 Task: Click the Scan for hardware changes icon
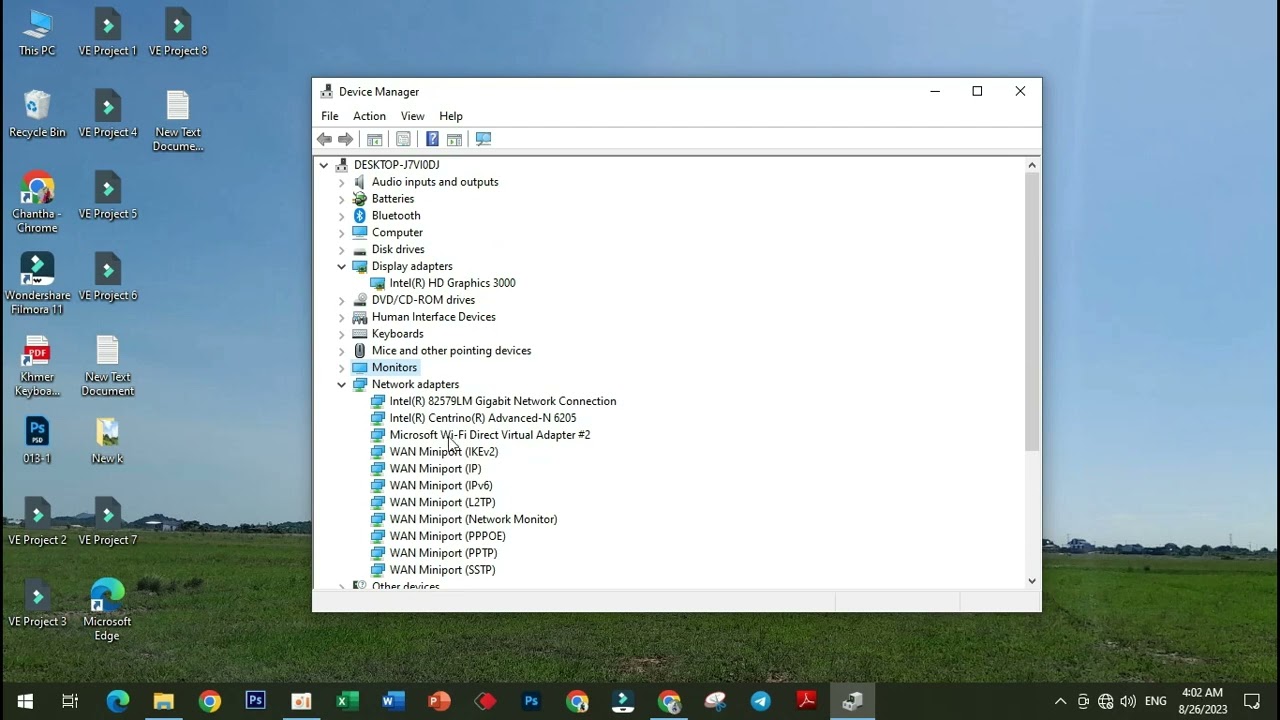point(483,139)
